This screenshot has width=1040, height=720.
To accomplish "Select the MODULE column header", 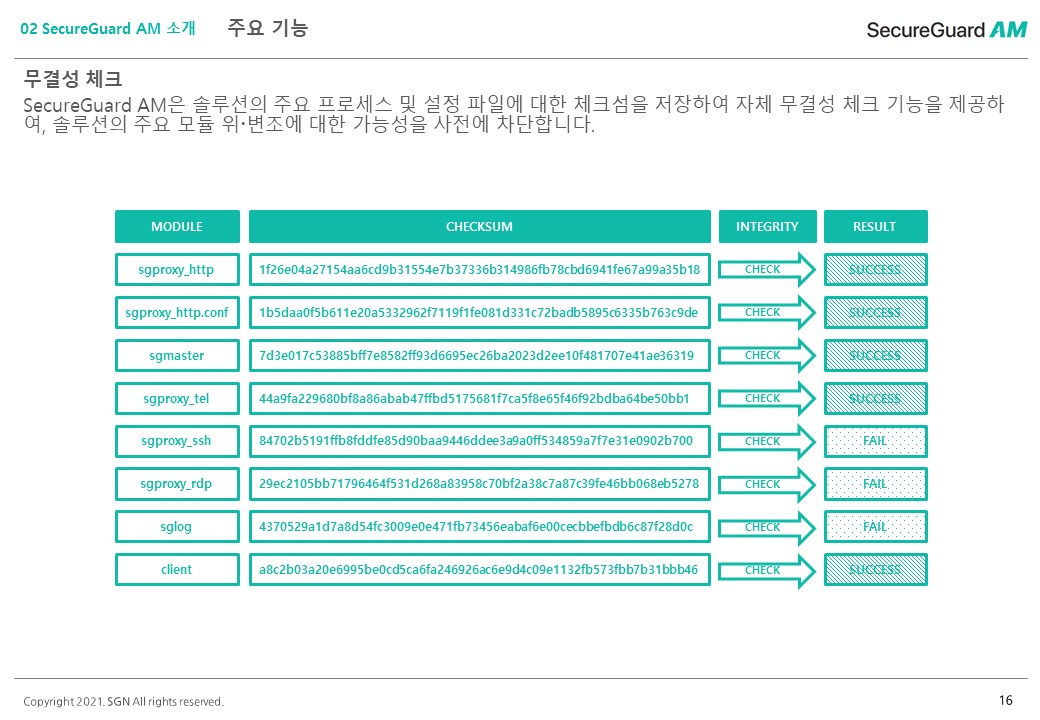I will click(177, 227).
